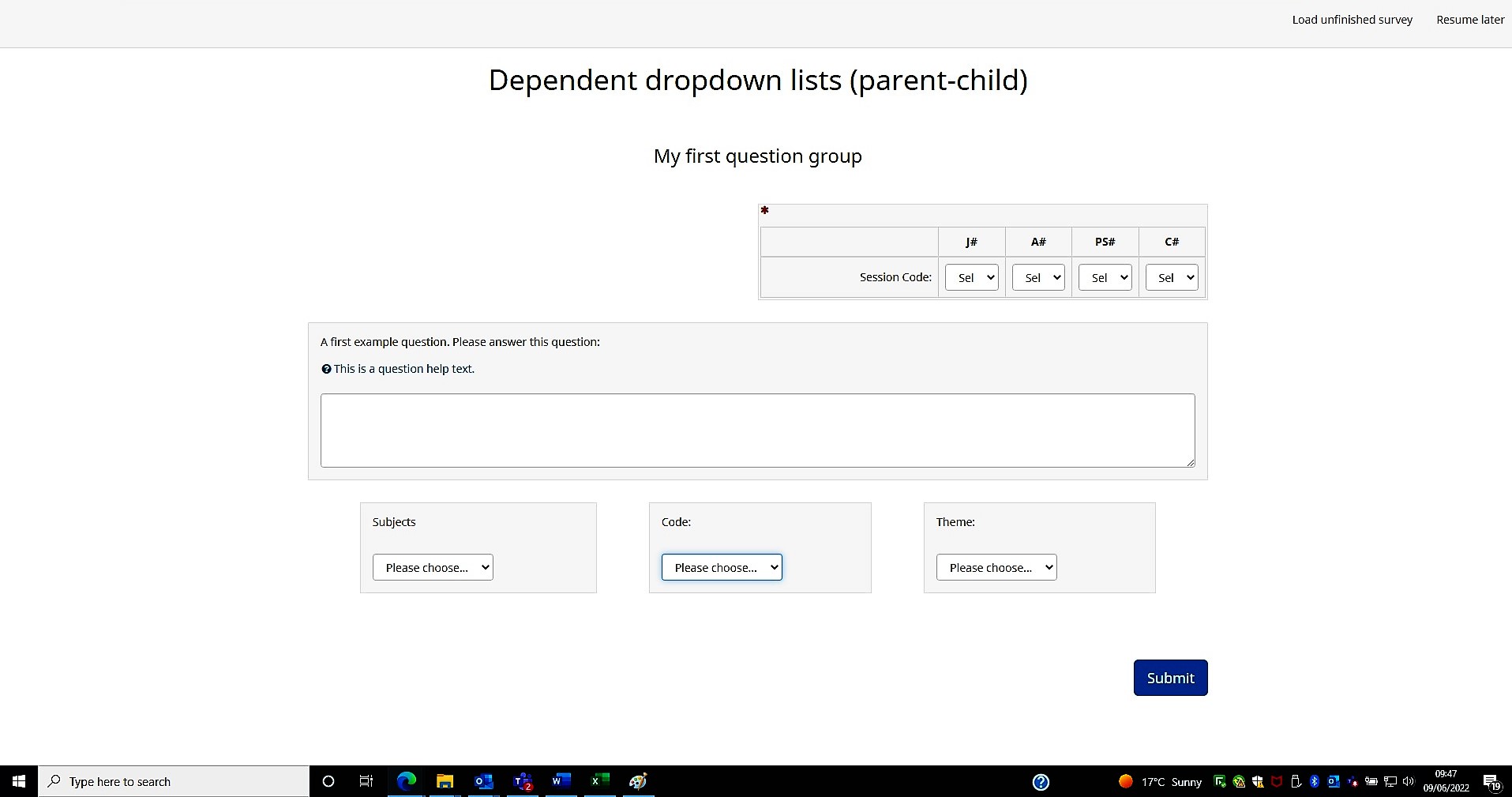Click inside the example question text area
1512x797 pixels.
point(756,430)
